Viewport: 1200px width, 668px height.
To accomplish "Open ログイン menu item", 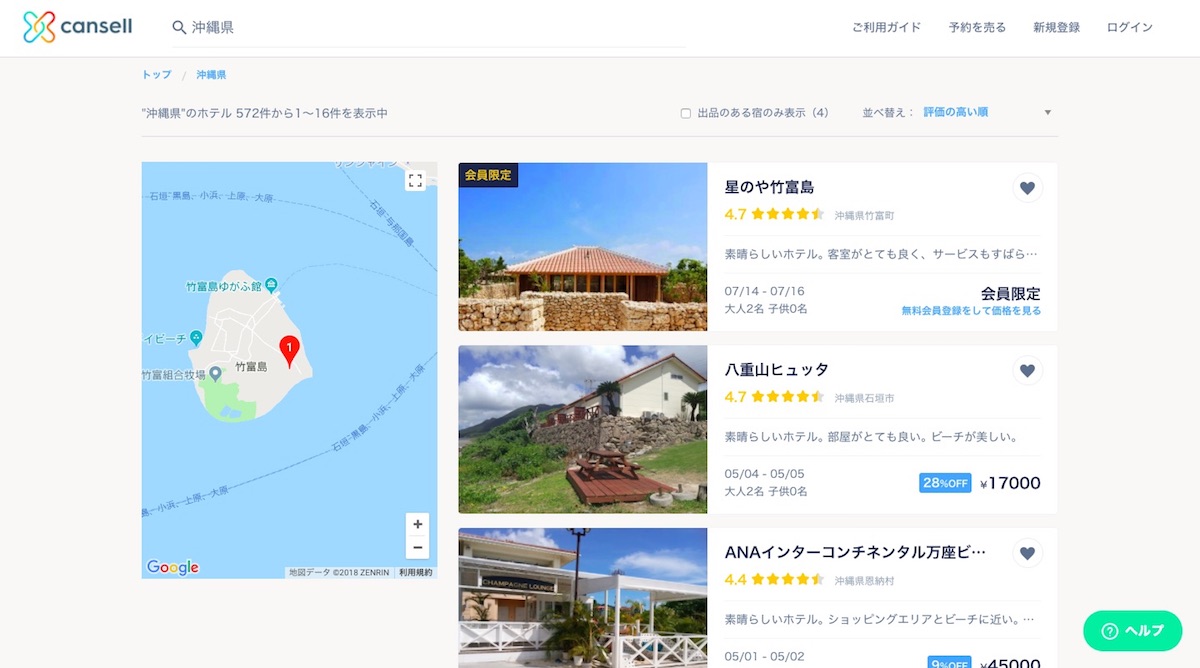I will pos(1130,28).
